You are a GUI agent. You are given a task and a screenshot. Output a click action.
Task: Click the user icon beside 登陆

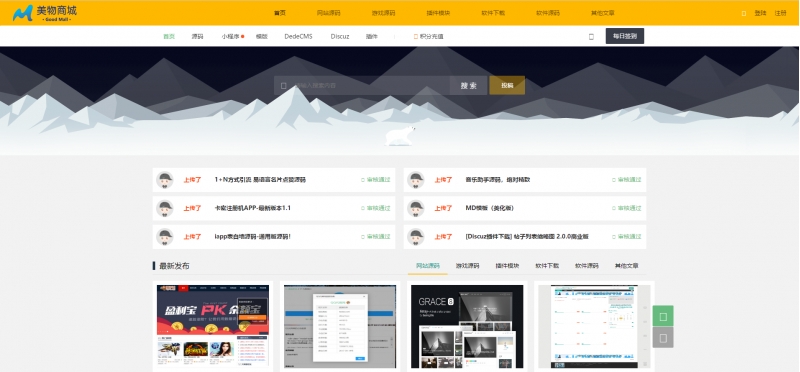click(x=744, y=13)
